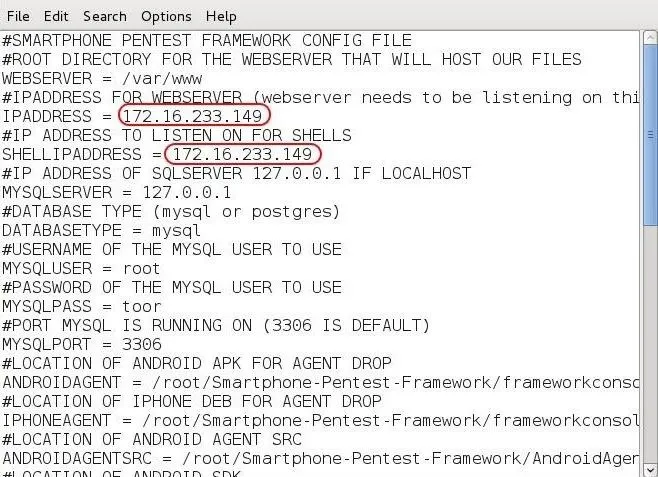Image resolution: width=658 pixels, height=477 pixels.
Task: Click the scrollbar down arrow
Action: tap(650, 468)
